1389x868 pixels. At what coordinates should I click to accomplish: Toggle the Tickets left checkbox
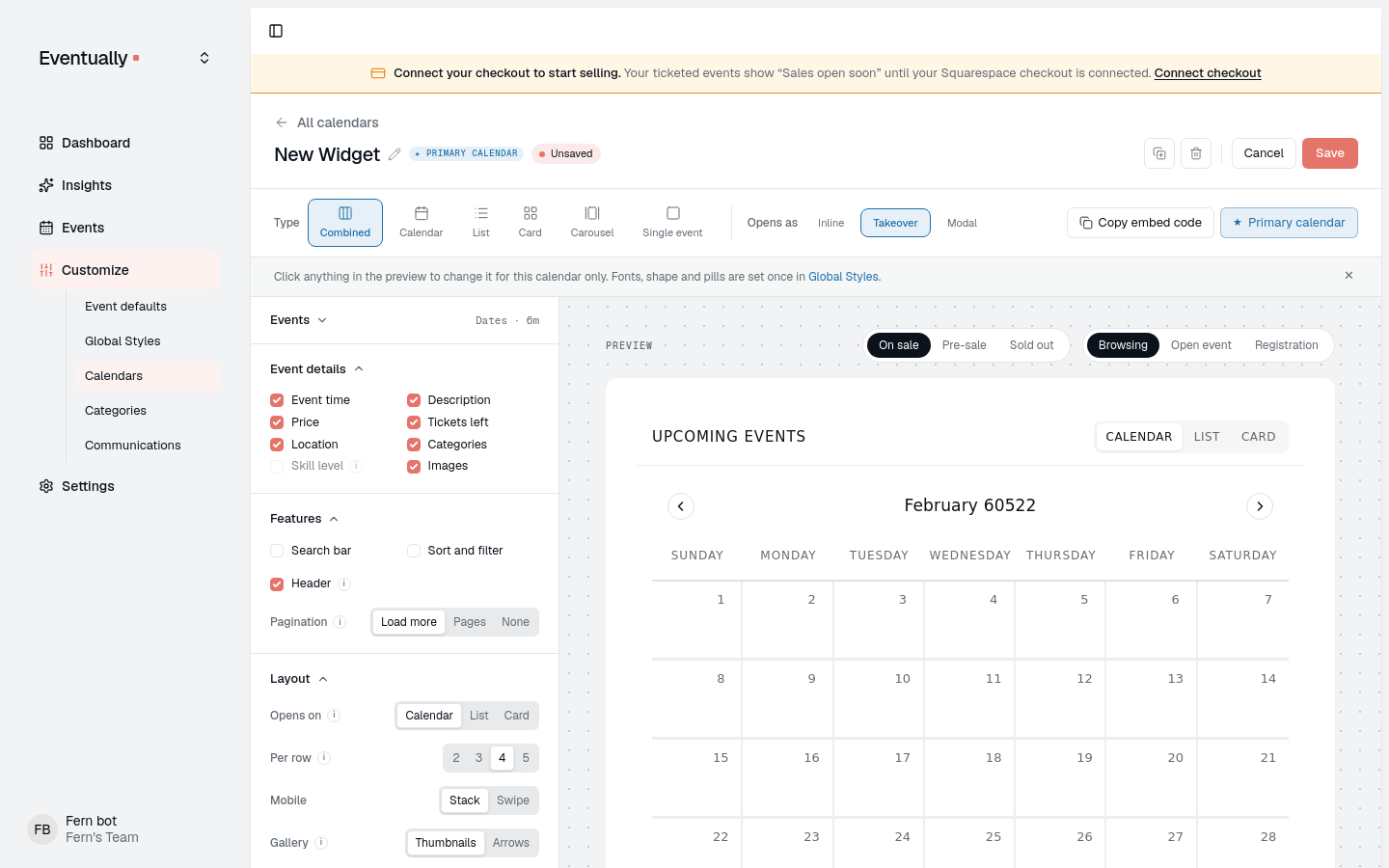[414, 422]
